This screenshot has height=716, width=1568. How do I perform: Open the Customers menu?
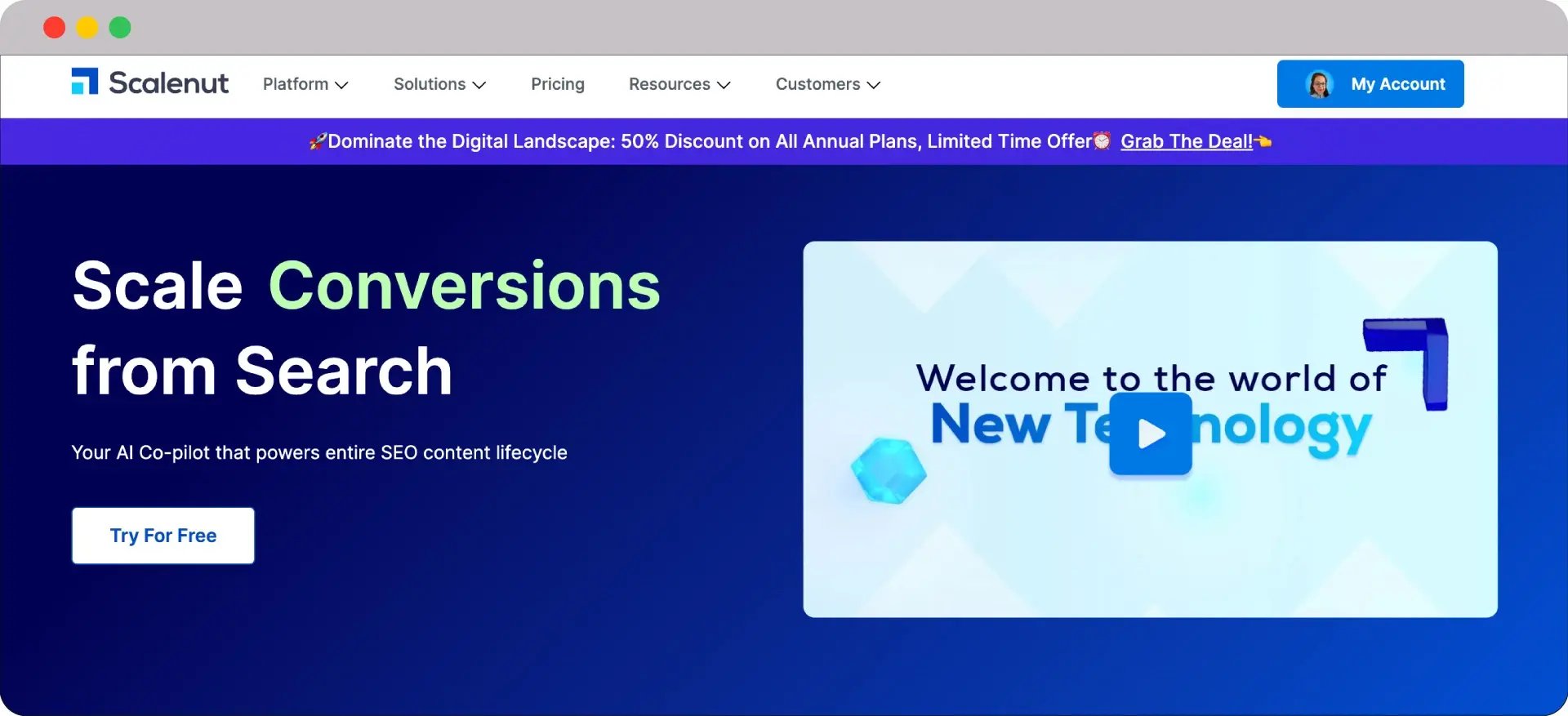click(827, 84)
